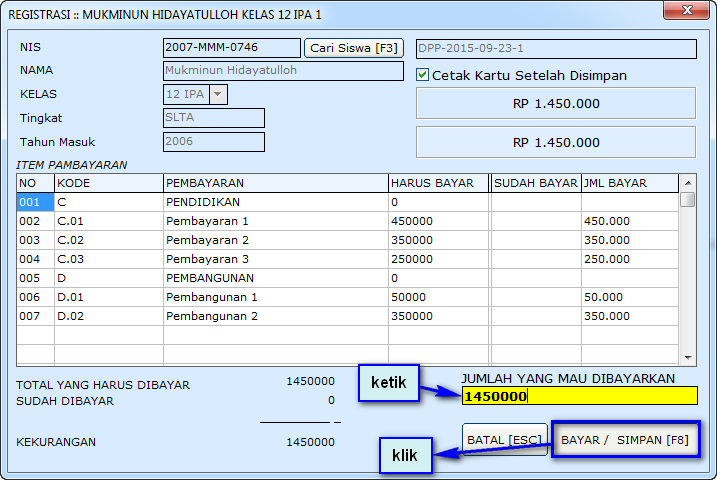Select row number 001

tap(35, 202)
